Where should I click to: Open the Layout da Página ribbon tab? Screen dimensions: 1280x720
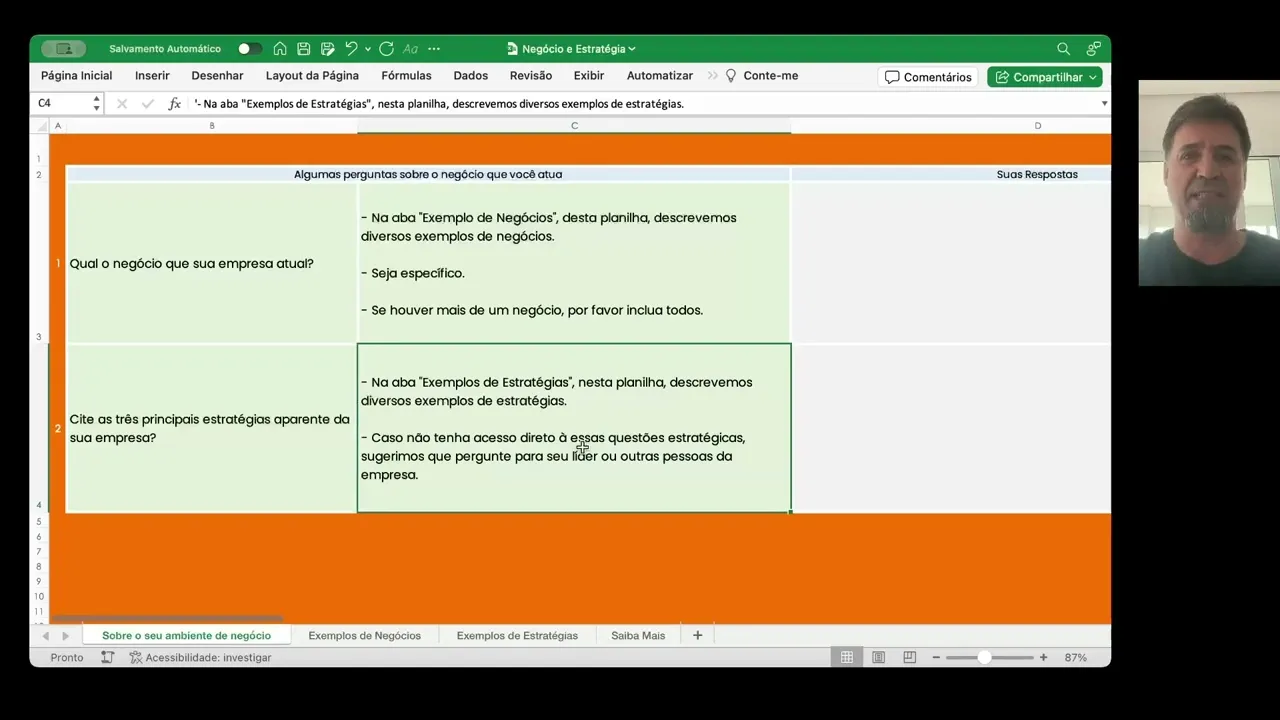[312, 76]
